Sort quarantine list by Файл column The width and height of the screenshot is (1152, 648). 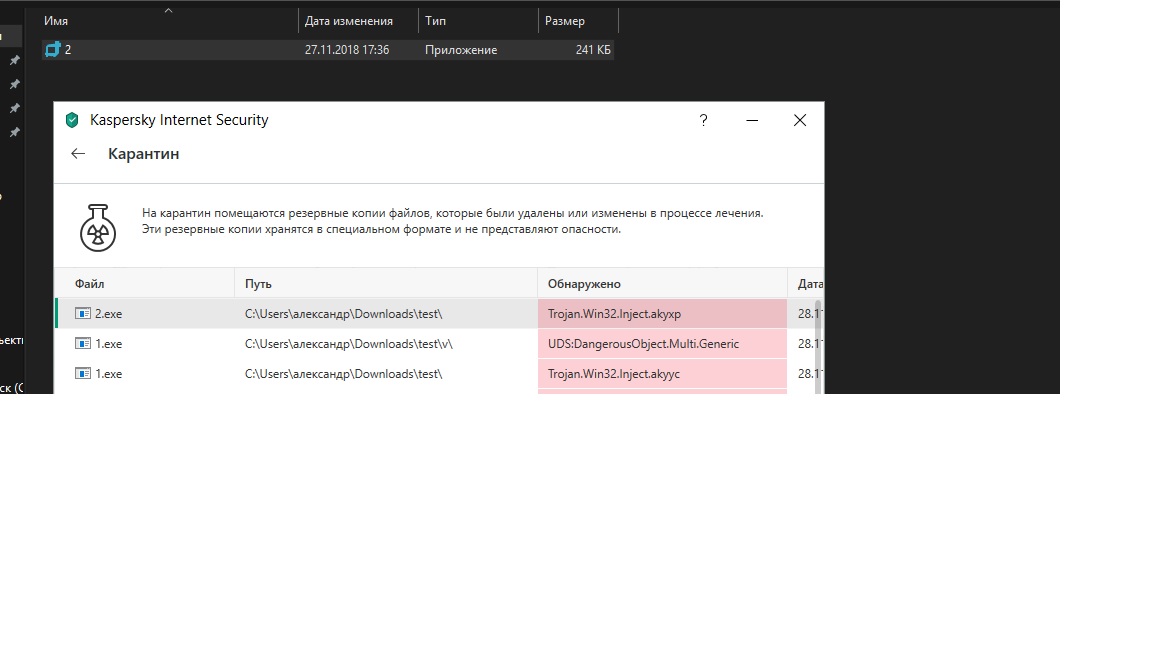[89, 284]
